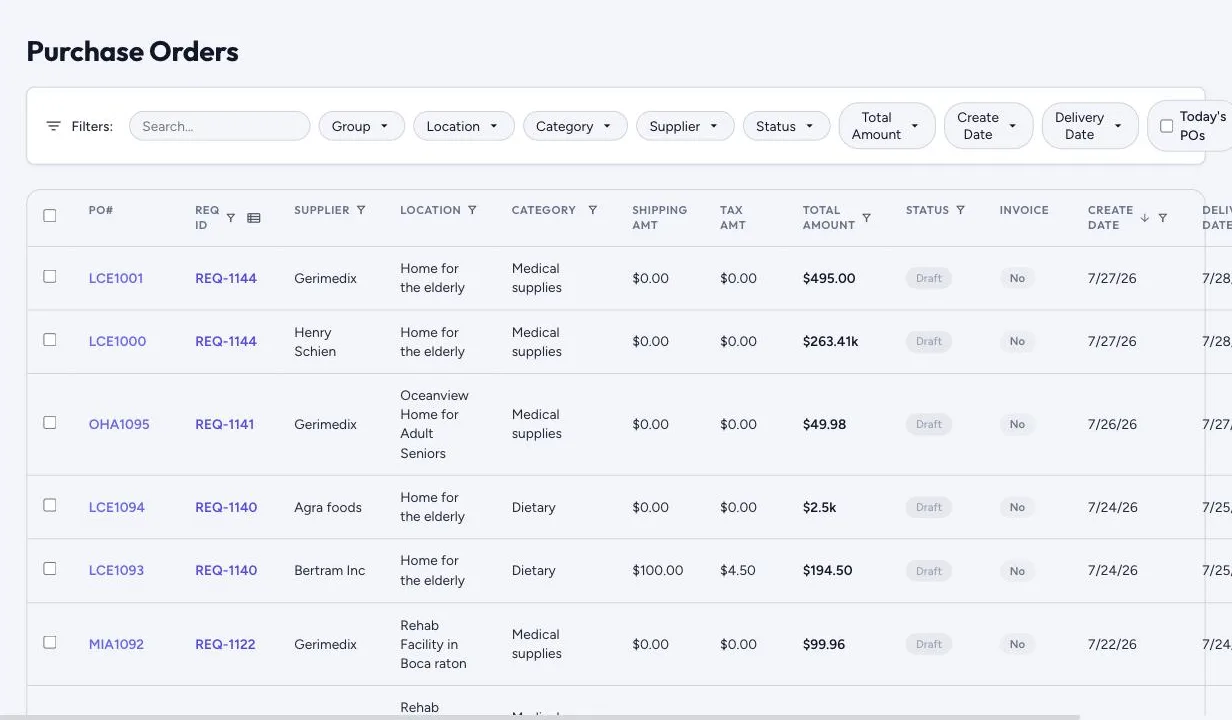Click the REQ ID column grouping icon
This screenshot has width=1232, height=720.
tap(254, 218)
